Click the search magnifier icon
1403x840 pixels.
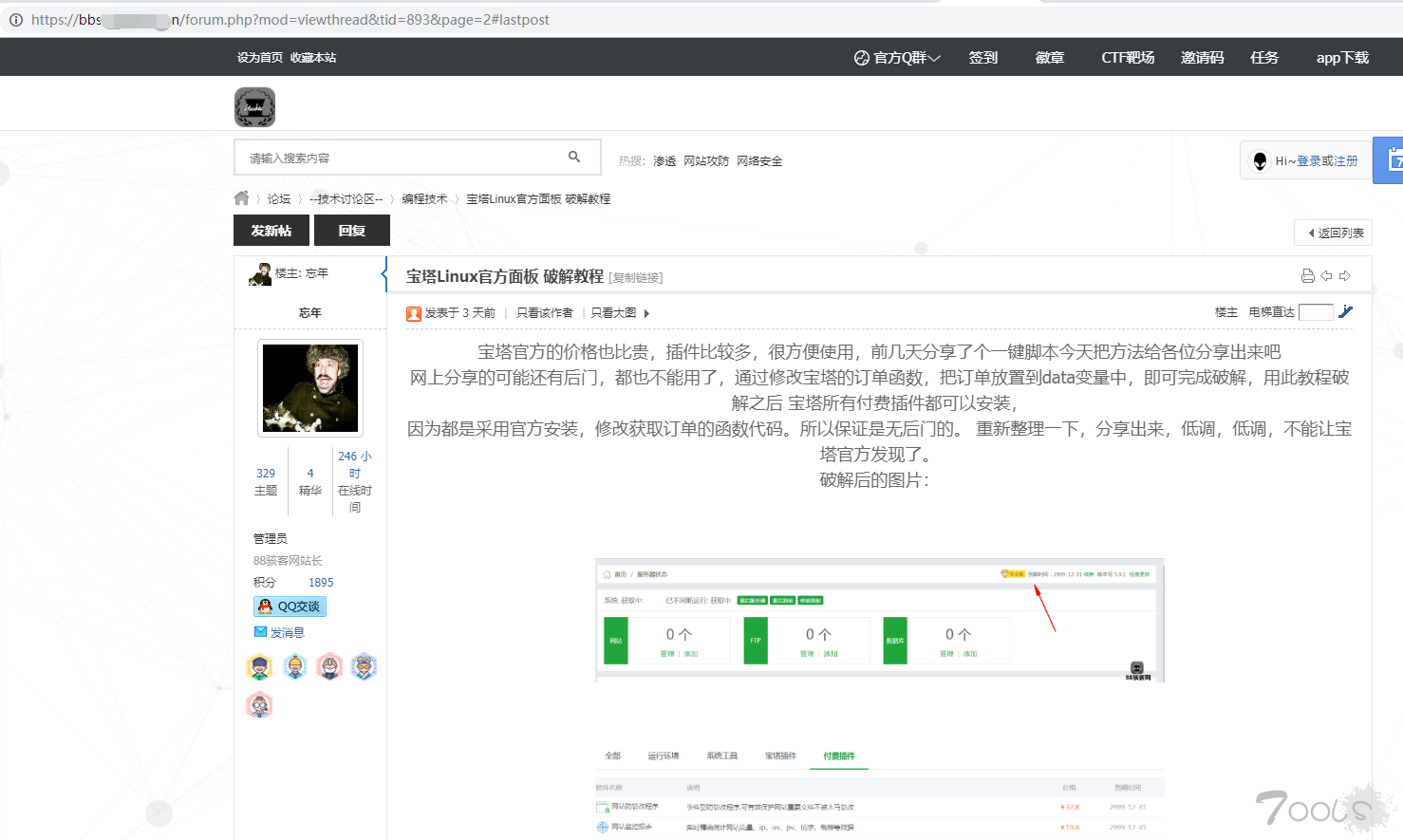(574, 157)
